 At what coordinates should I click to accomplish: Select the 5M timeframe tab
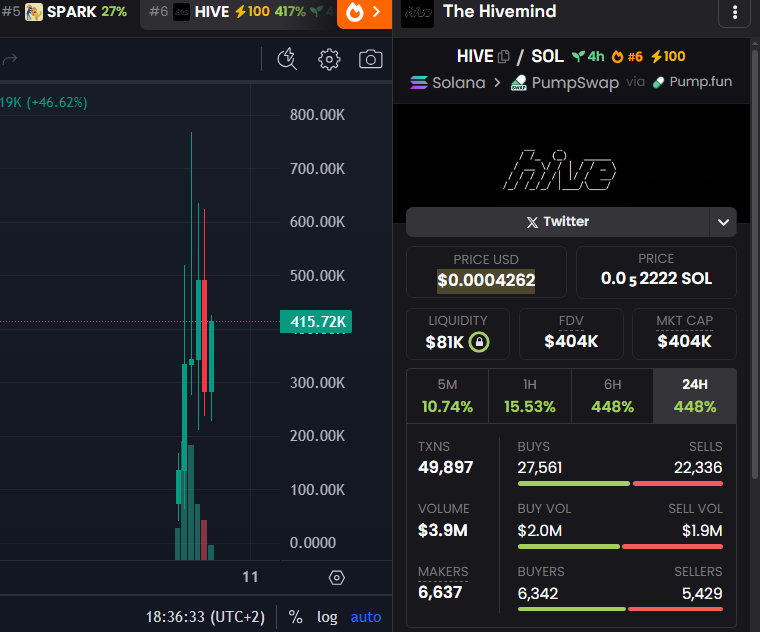(x=447, y=396)
